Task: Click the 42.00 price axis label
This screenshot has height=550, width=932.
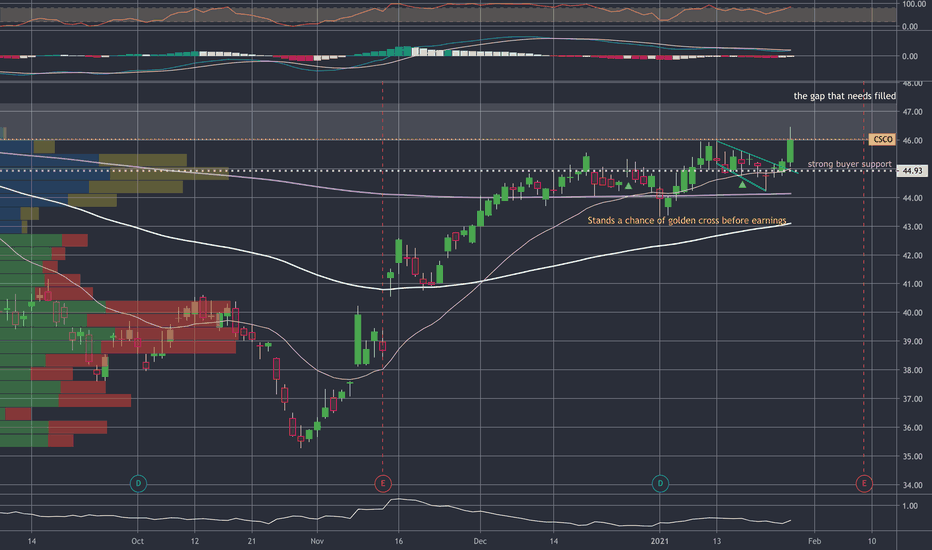Action: [x=912, y=255]
